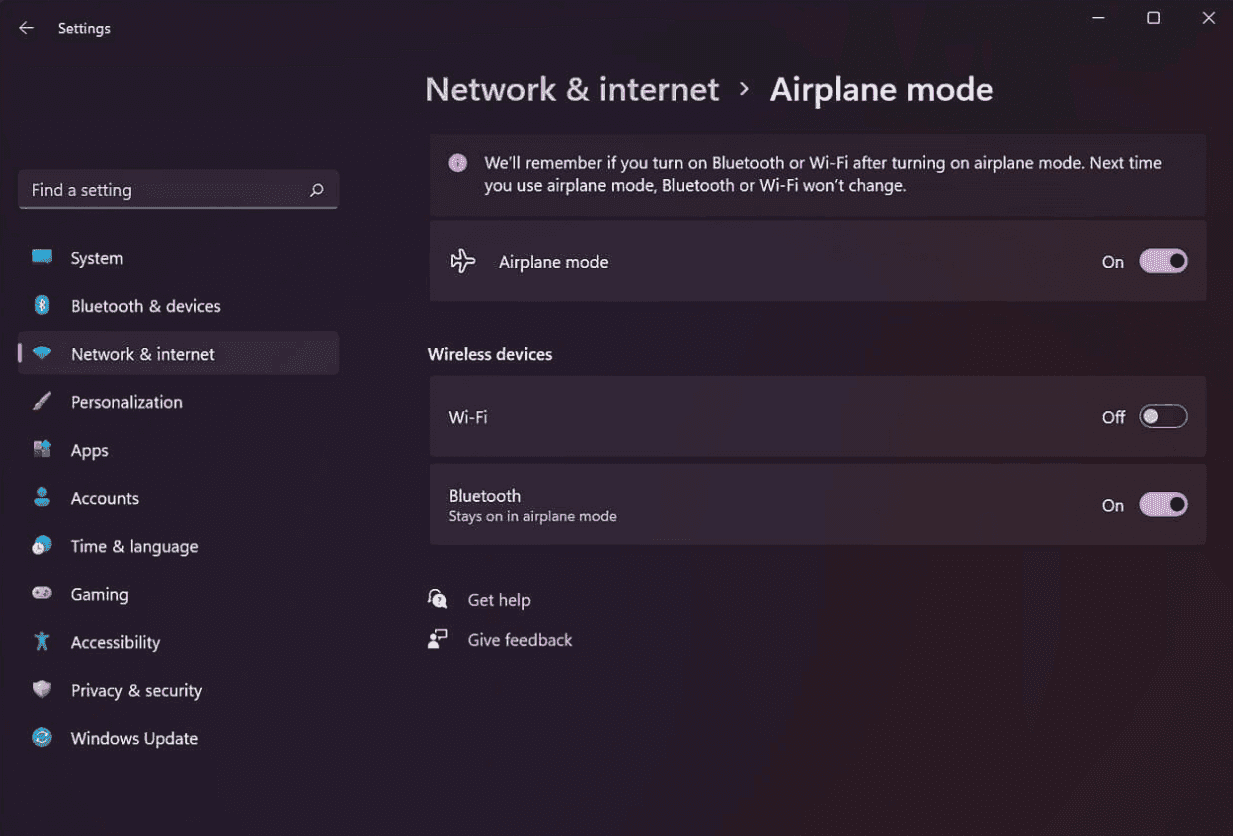This screenshot has height=836, width=1233.
Task: Open Accounts via its person icon
Action: point(42,497)
